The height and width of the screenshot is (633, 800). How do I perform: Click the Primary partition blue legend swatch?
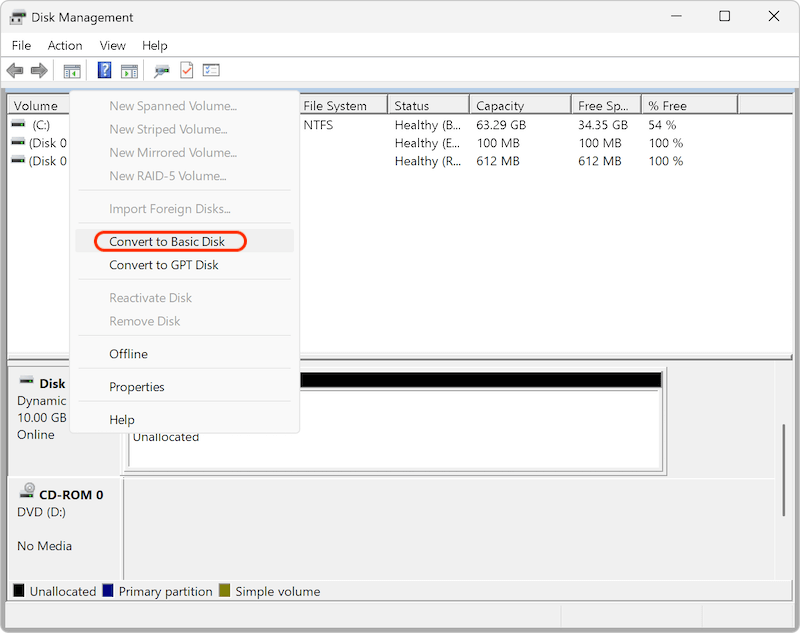(x=109, y=591)
